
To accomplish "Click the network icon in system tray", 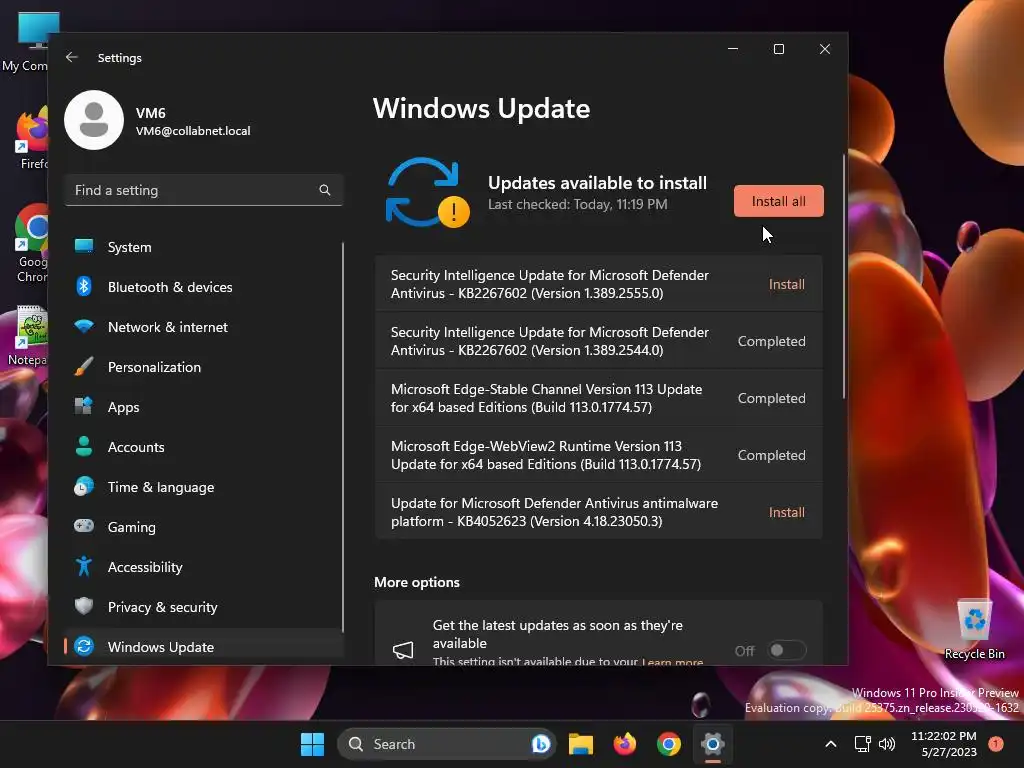I will tap(863, 744).
